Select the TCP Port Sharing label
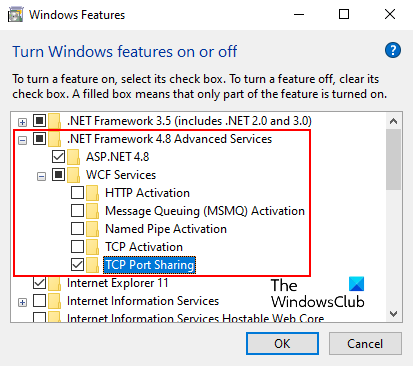This screenshot has width=413, height=366. click(150, 265)
